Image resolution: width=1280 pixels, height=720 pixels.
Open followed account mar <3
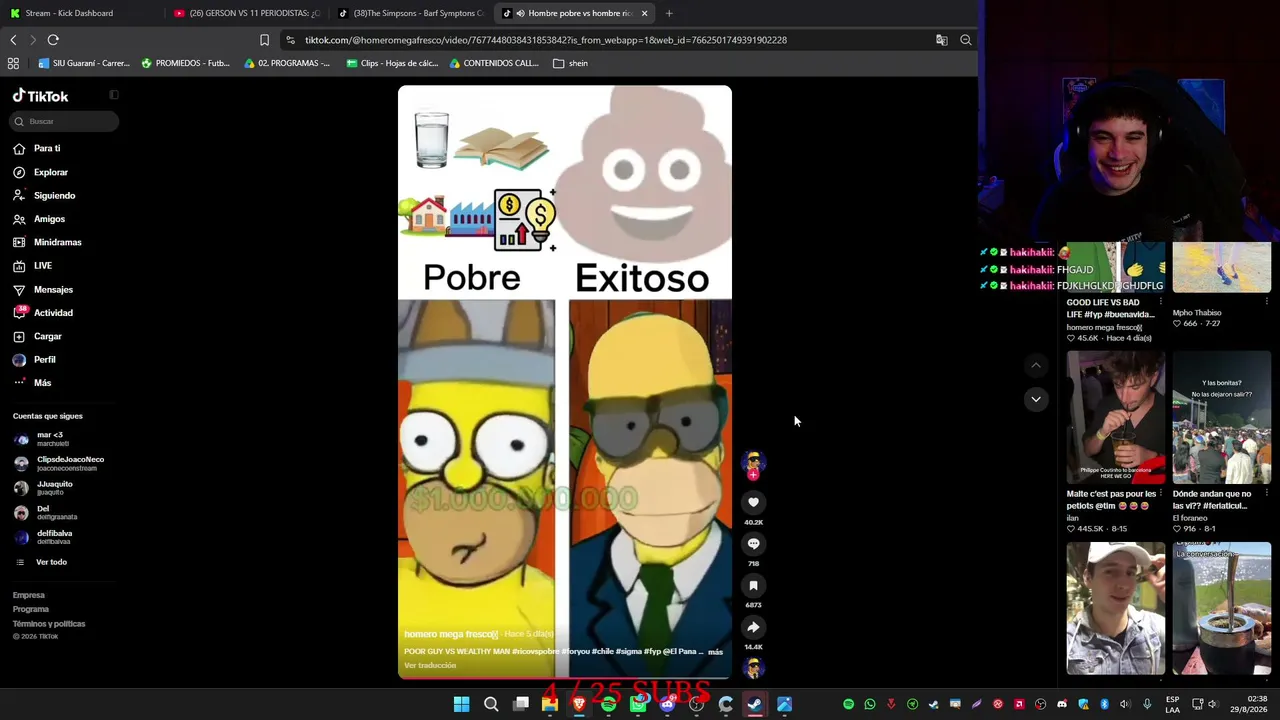pyautogui.click(x=41, y=439)
